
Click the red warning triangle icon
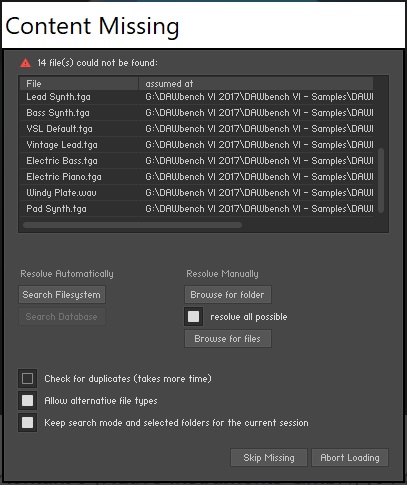click(25, 63)
